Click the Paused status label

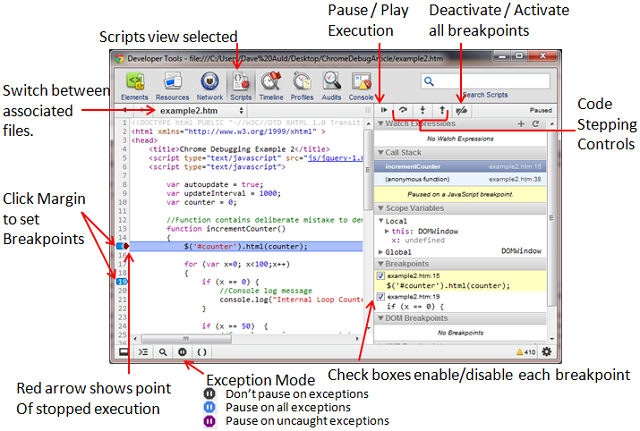[541, 110]
